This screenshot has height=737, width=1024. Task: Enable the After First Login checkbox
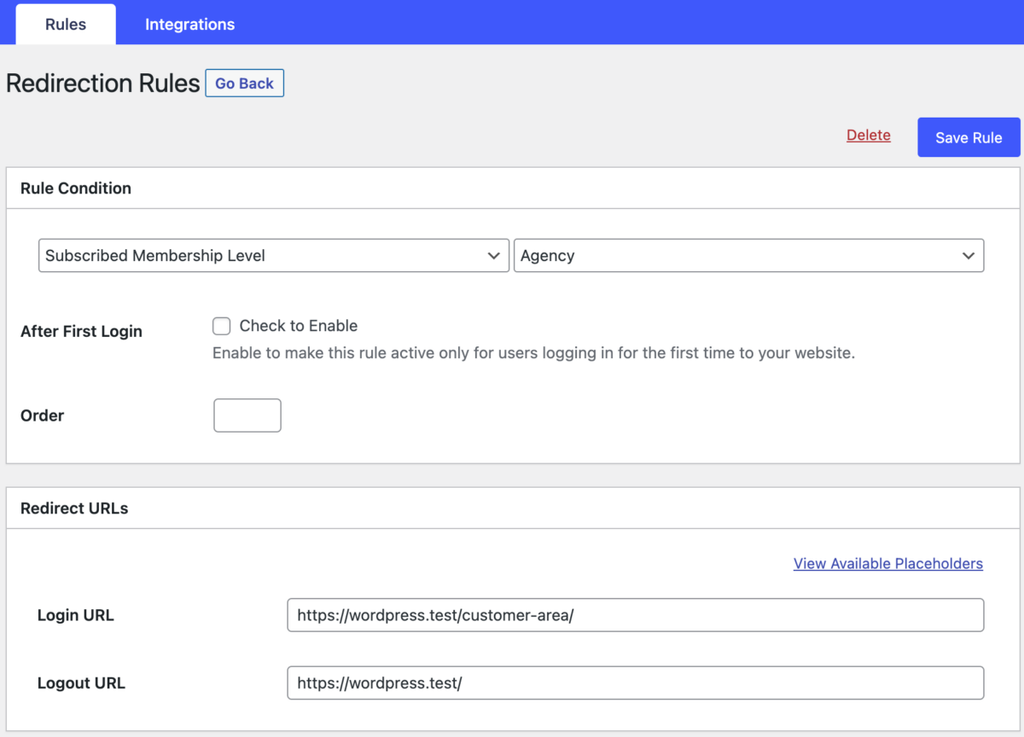221,326
